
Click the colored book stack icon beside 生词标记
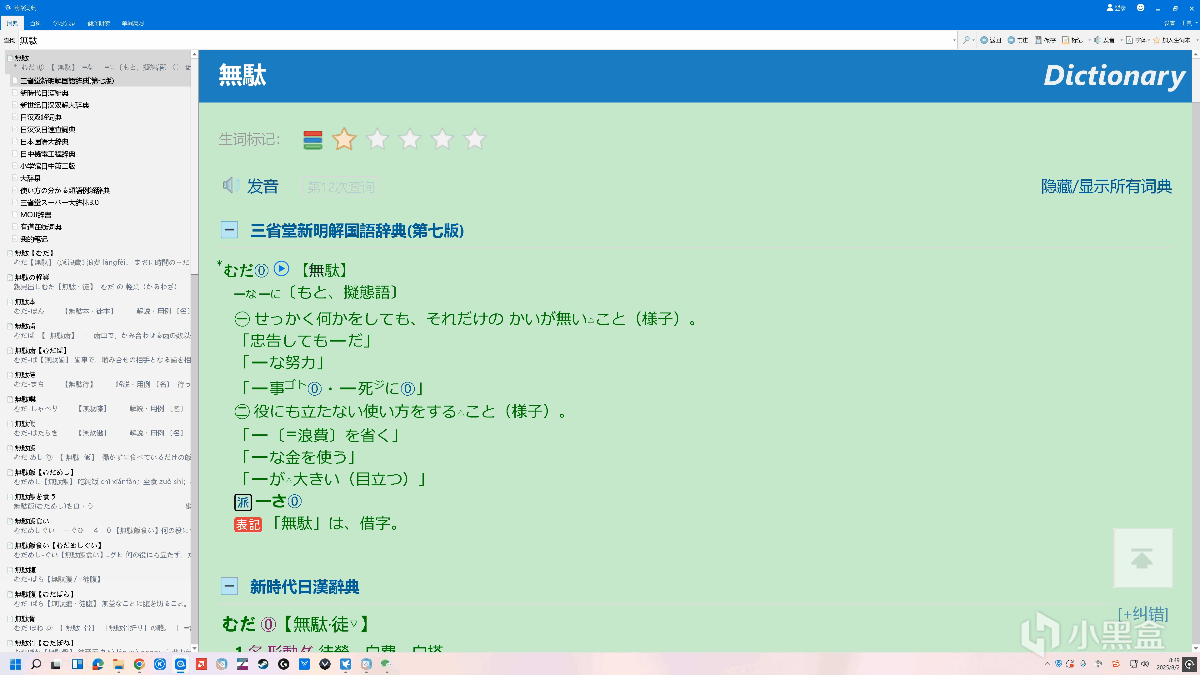click(x=313, y=140)
